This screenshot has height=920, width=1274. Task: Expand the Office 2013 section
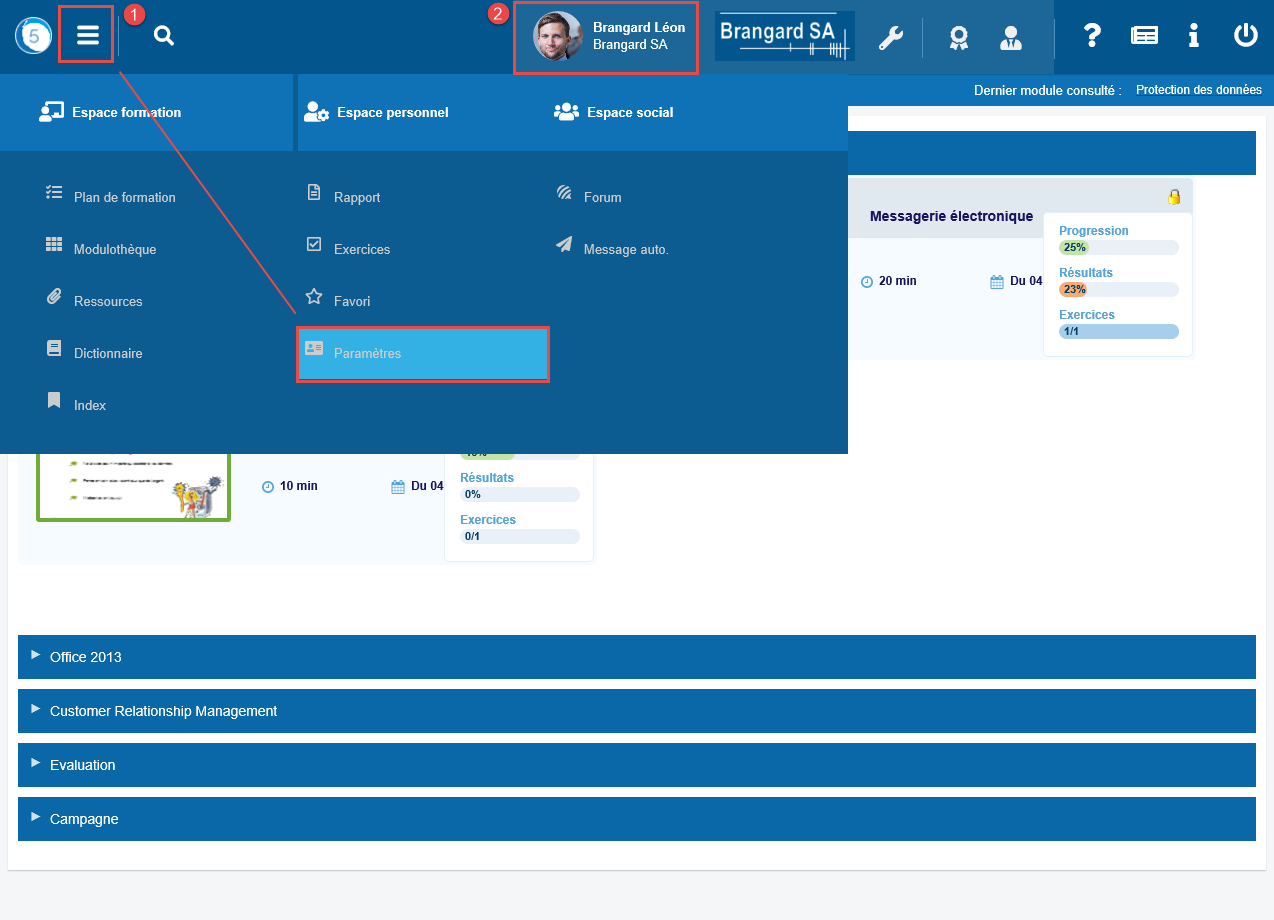coord(86,657)
